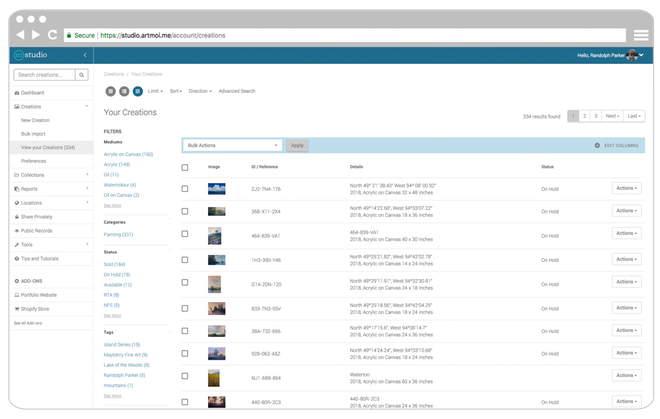Click the Tips and Tutorials icon
This screenshot has width=660, height=419.
pos(16,258)
